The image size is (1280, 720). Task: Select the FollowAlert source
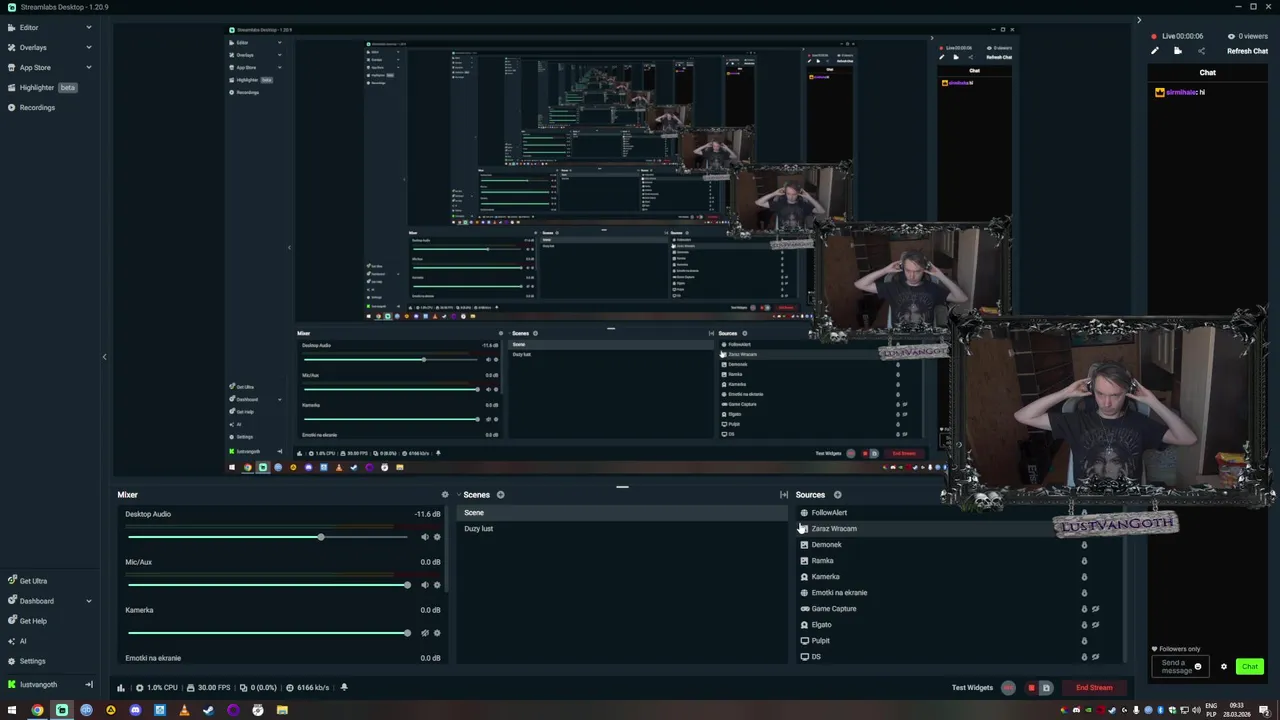point(829,513)
